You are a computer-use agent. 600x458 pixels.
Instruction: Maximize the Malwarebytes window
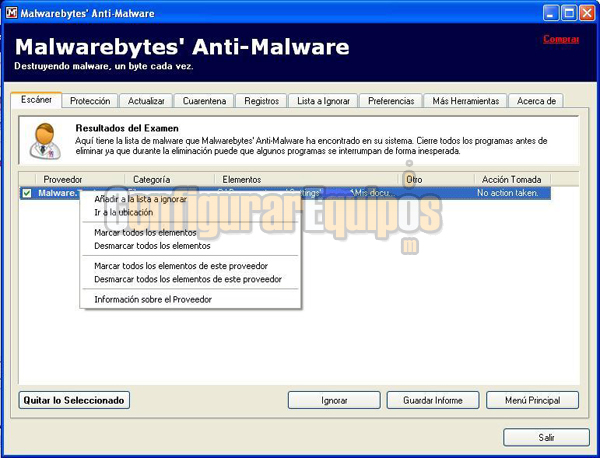[x=569, y=13]
